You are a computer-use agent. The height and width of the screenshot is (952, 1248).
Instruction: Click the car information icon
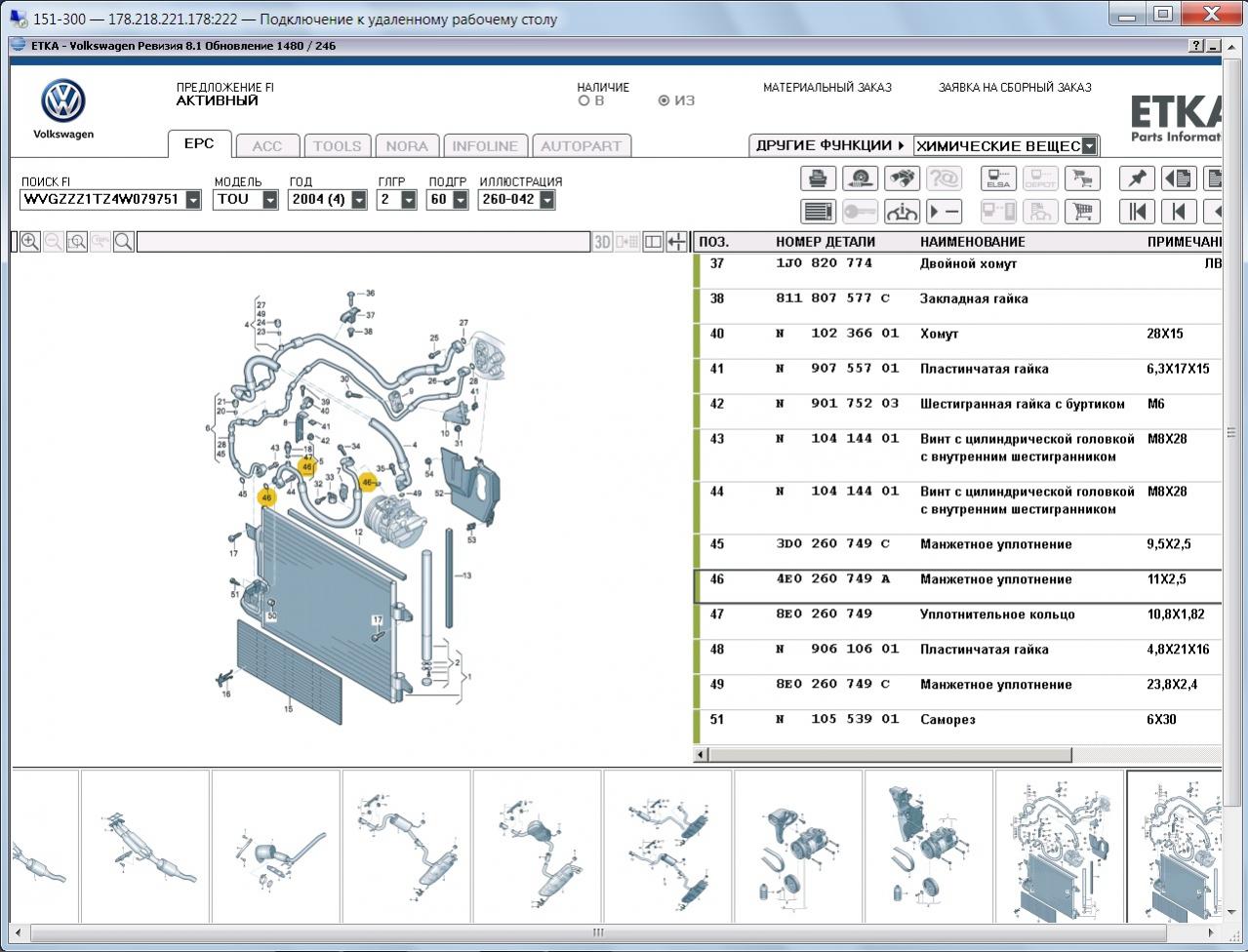click(902, 211)
